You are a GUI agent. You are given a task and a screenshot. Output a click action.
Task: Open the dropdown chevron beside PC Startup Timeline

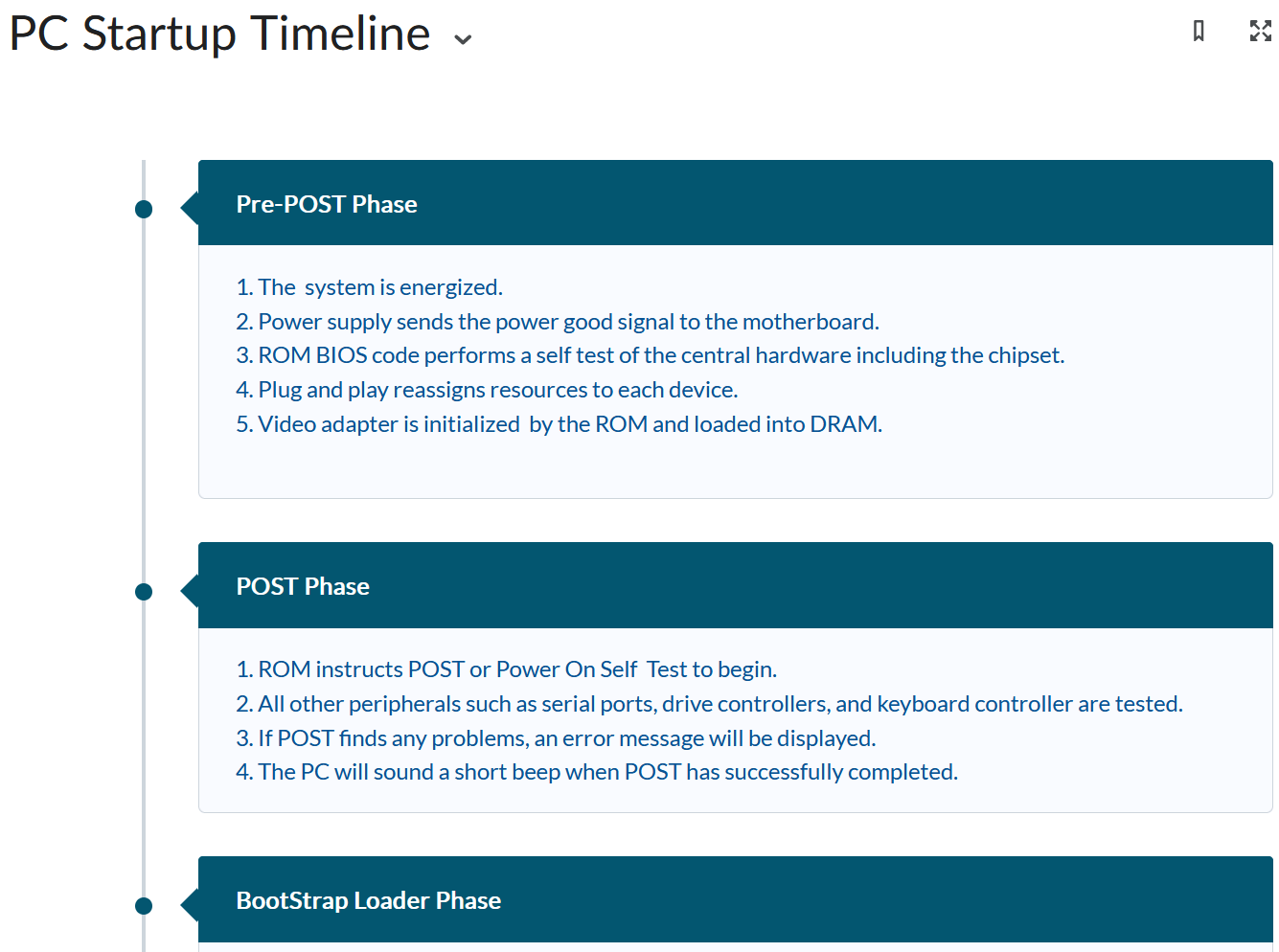(463, 39)
